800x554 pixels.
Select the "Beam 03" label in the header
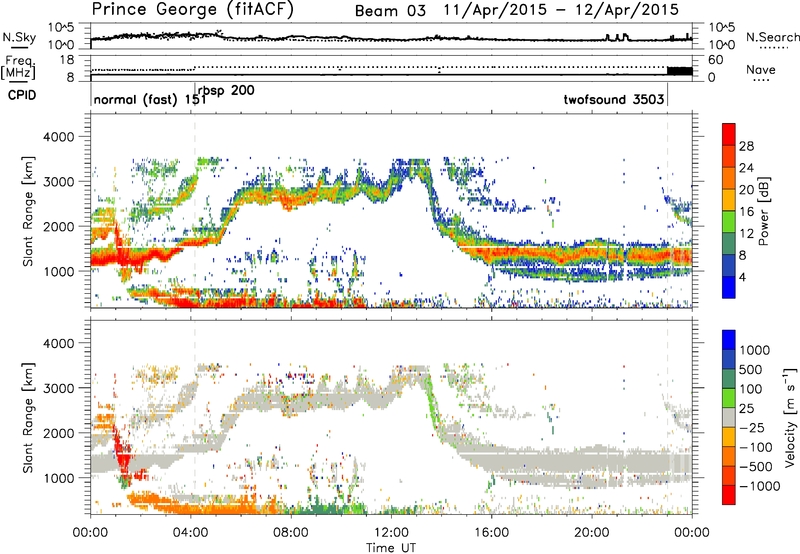pyautogui.click(x=390, y=11)
